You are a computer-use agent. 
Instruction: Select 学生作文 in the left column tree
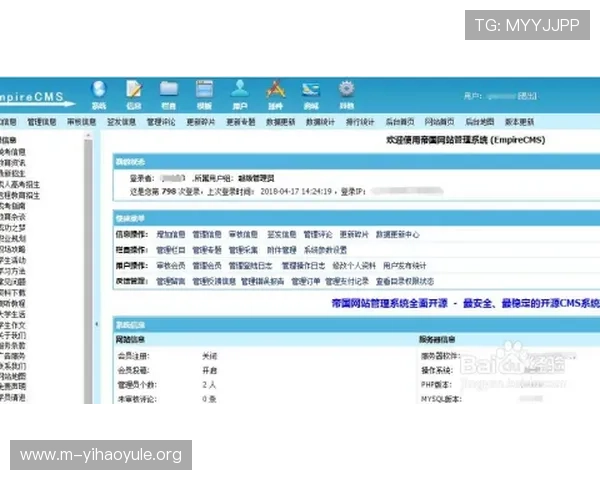coord(13,325)
